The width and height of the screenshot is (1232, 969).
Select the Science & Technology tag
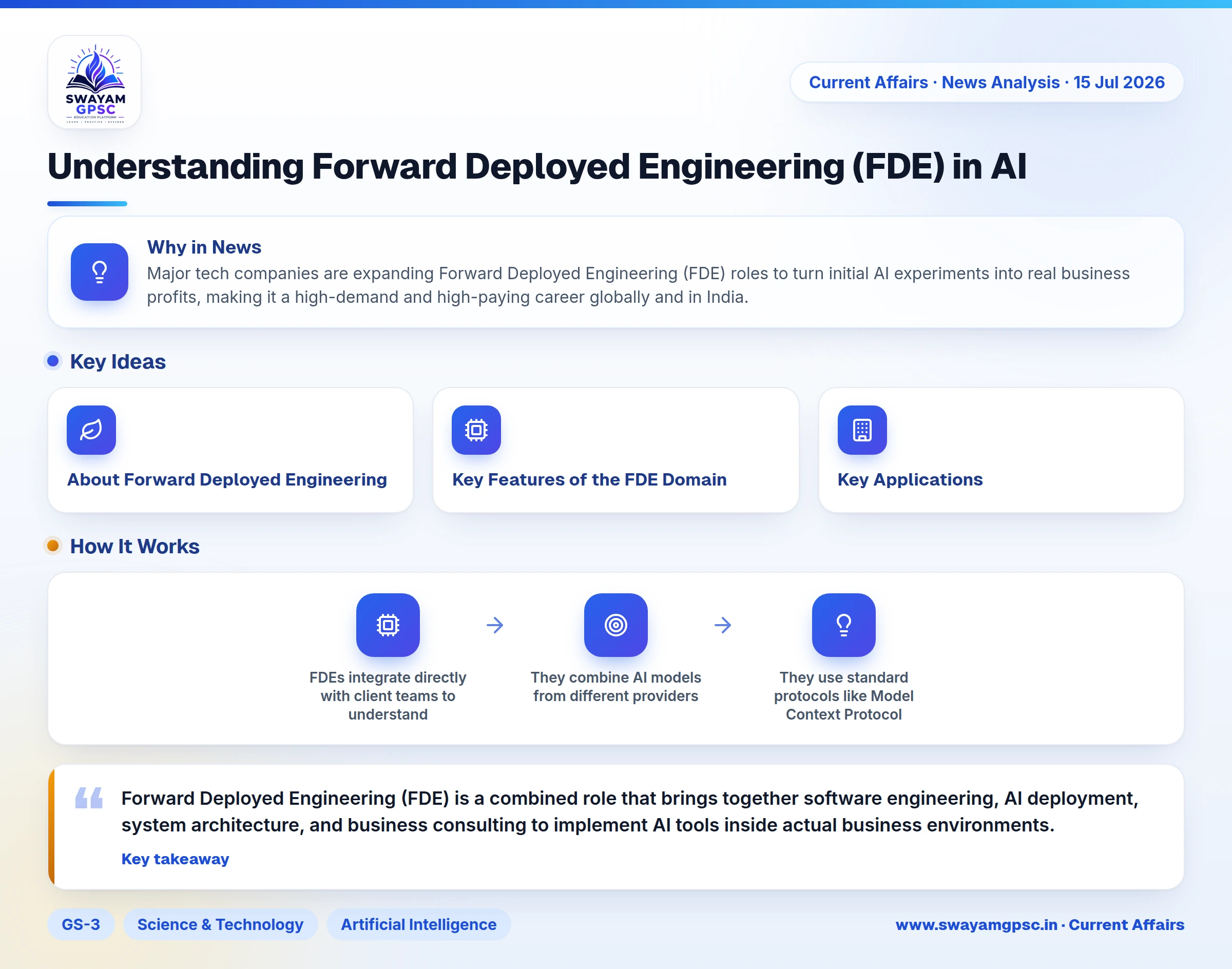pos(220,924)
